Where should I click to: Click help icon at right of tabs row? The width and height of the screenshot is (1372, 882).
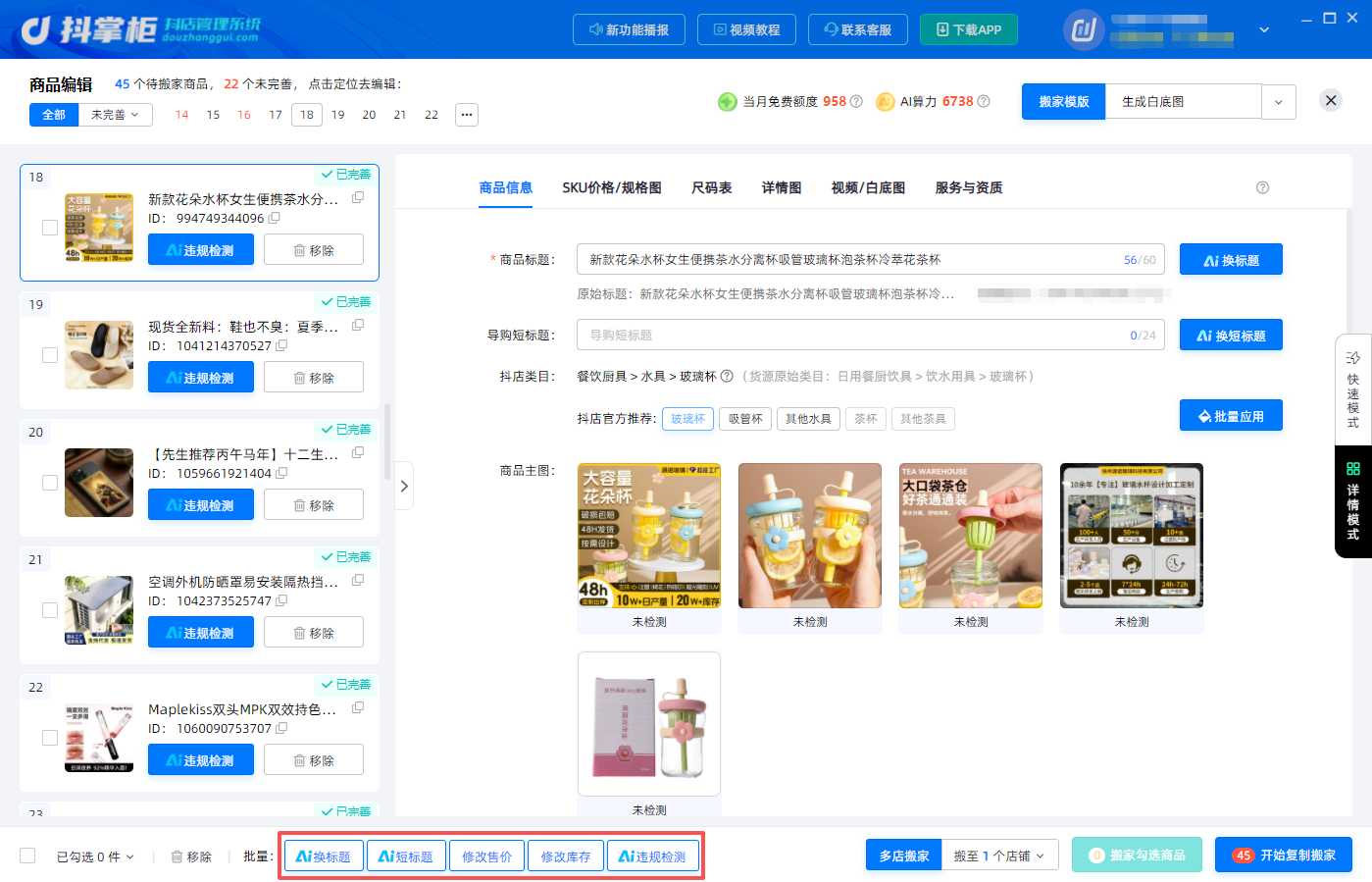pyautogui.click(x=1262, y=187)
